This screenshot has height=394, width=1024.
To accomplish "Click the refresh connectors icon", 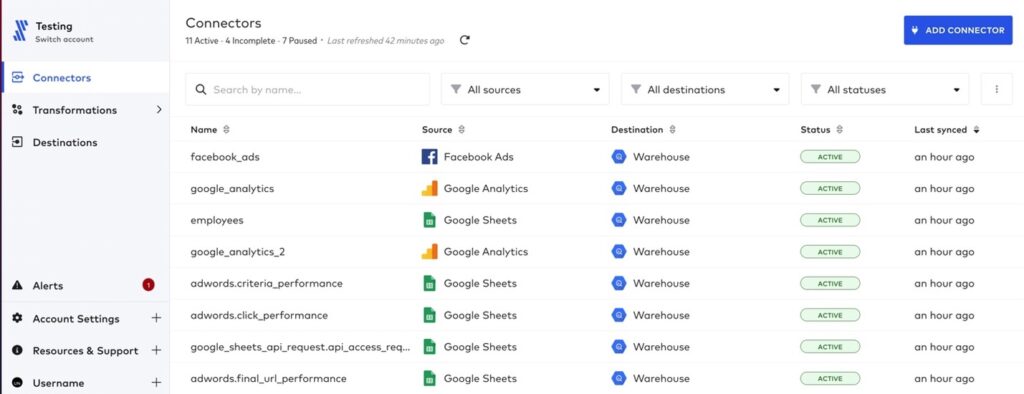I will tap(464, 40).
